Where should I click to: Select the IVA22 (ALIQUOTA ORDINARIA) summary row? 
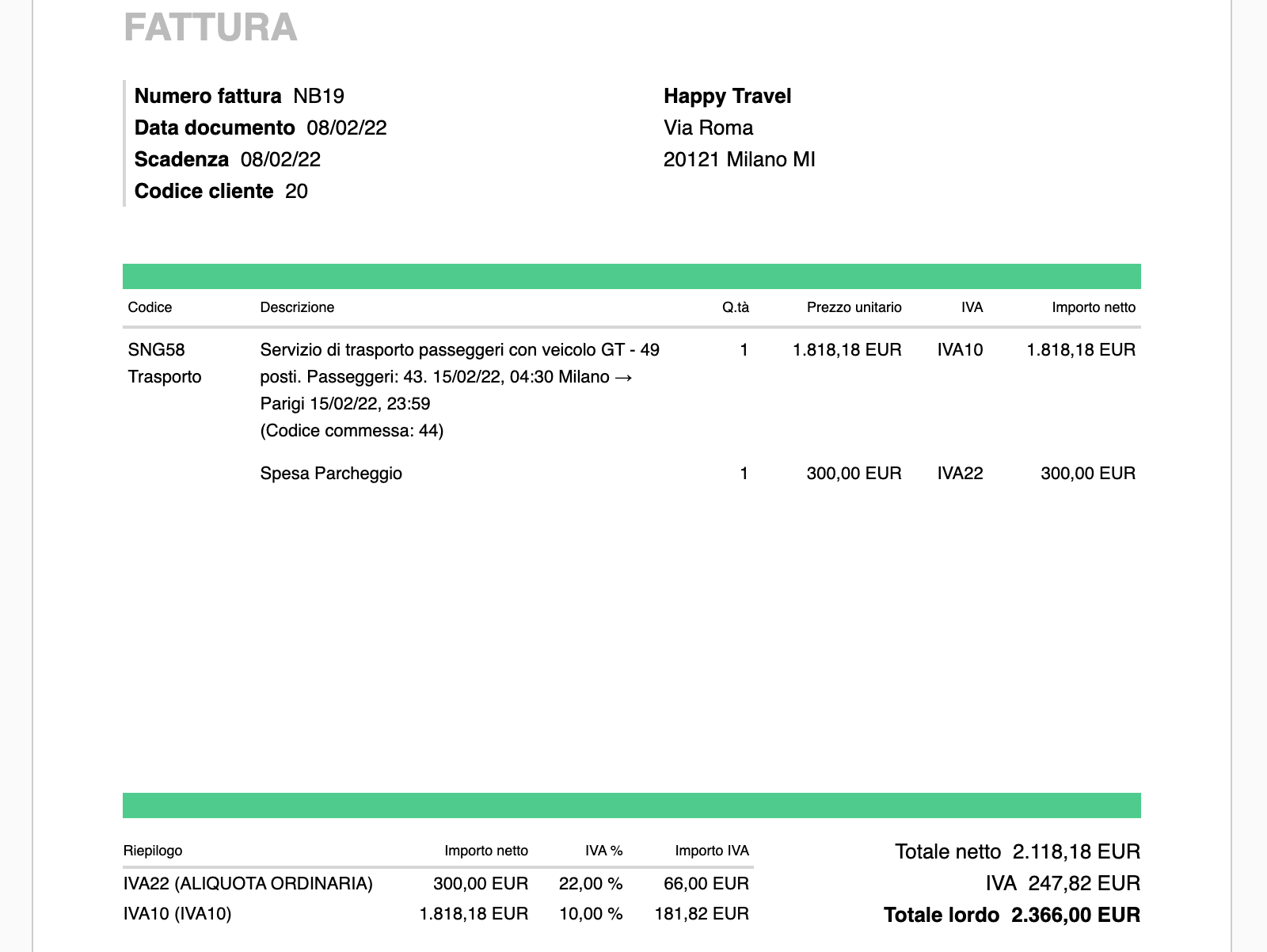point(248,884)
